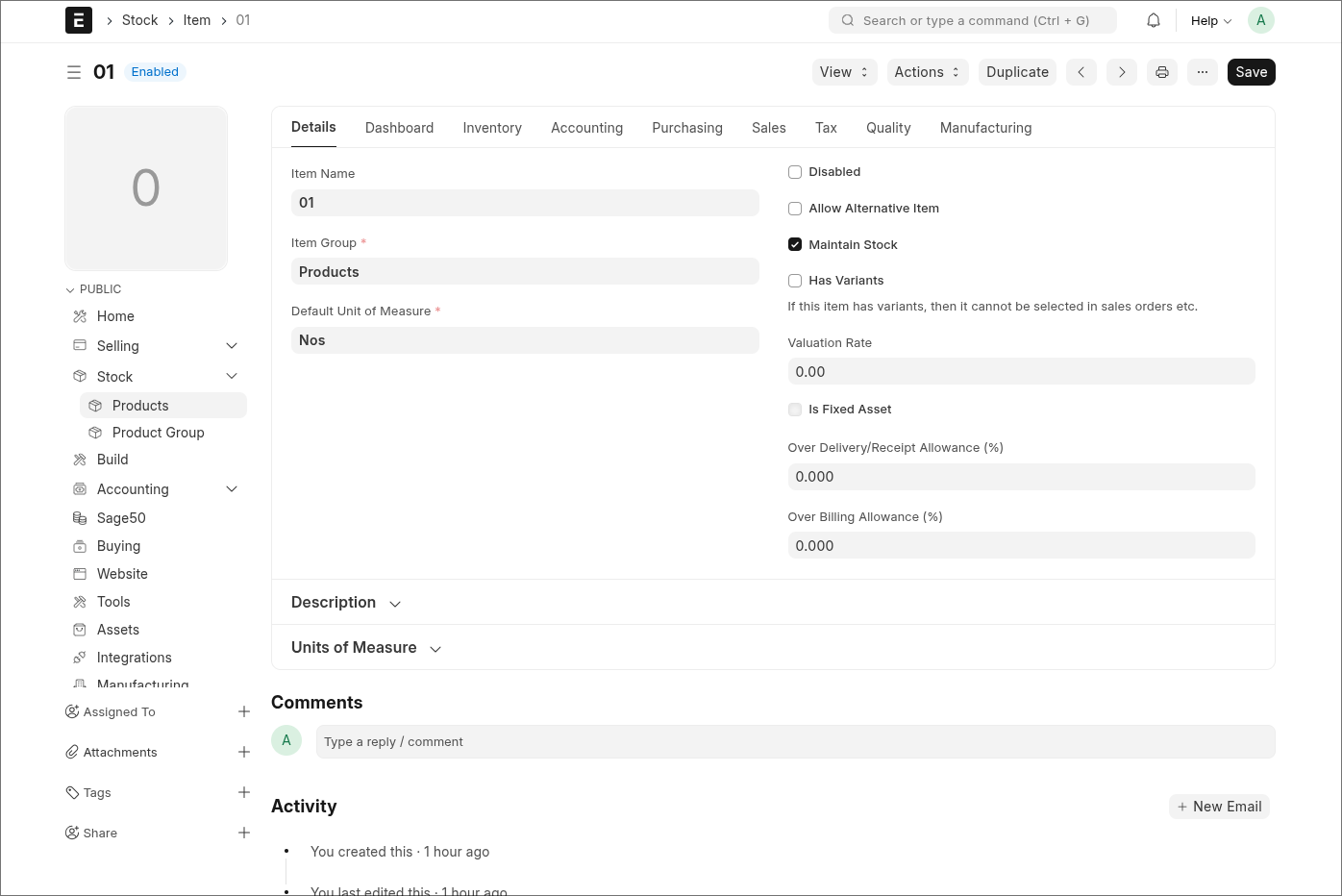Click the notifications bell icon

1154,20
